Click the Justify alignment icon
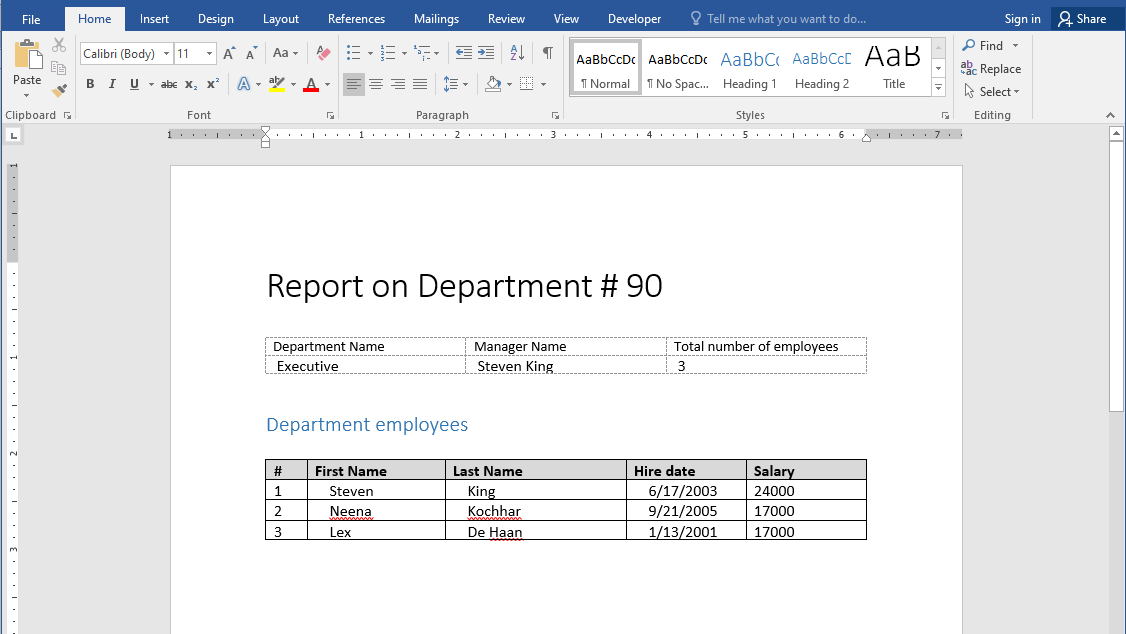Screen dimensions: 1126x634 pos(420,85)
